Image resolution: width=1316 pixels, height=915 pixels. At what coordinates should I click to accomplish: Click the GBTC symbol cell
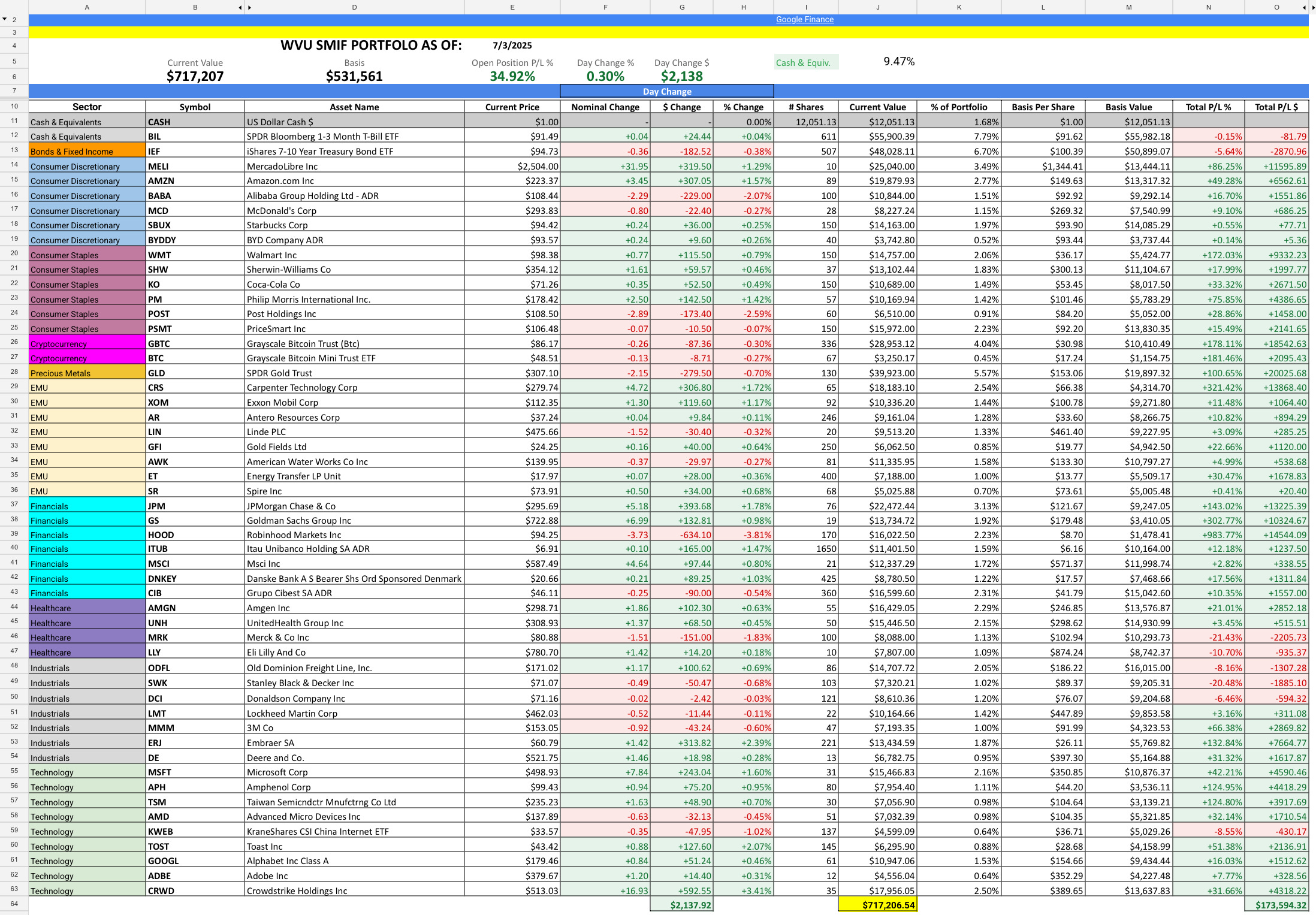pos(195,343)
